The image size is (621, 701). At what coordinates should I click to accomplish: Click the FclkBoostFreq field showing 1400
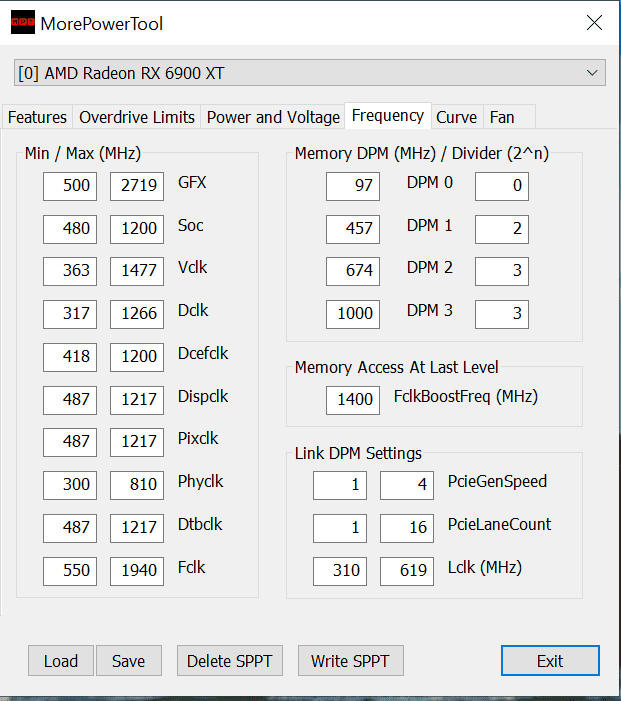tap(353, 400)
